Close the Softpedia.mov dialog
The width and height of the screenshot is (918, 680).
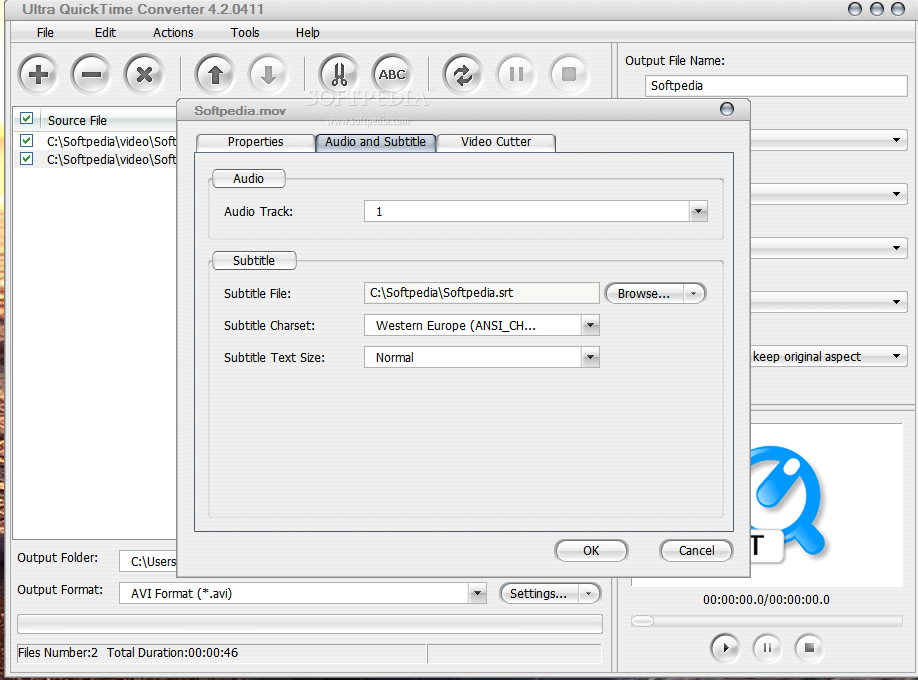pos(727,109)
